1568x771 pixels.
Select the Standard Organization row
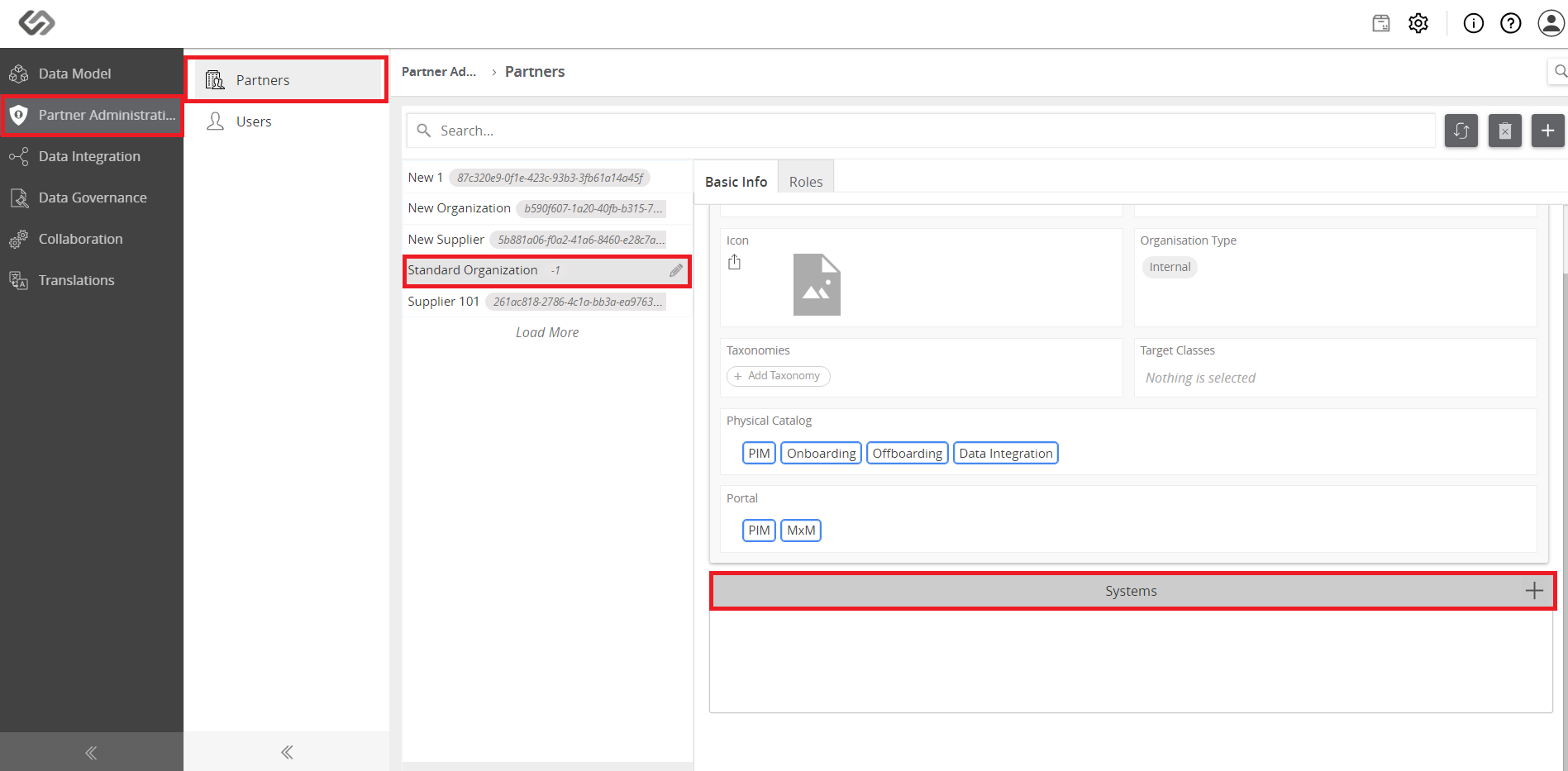point(547,270)
